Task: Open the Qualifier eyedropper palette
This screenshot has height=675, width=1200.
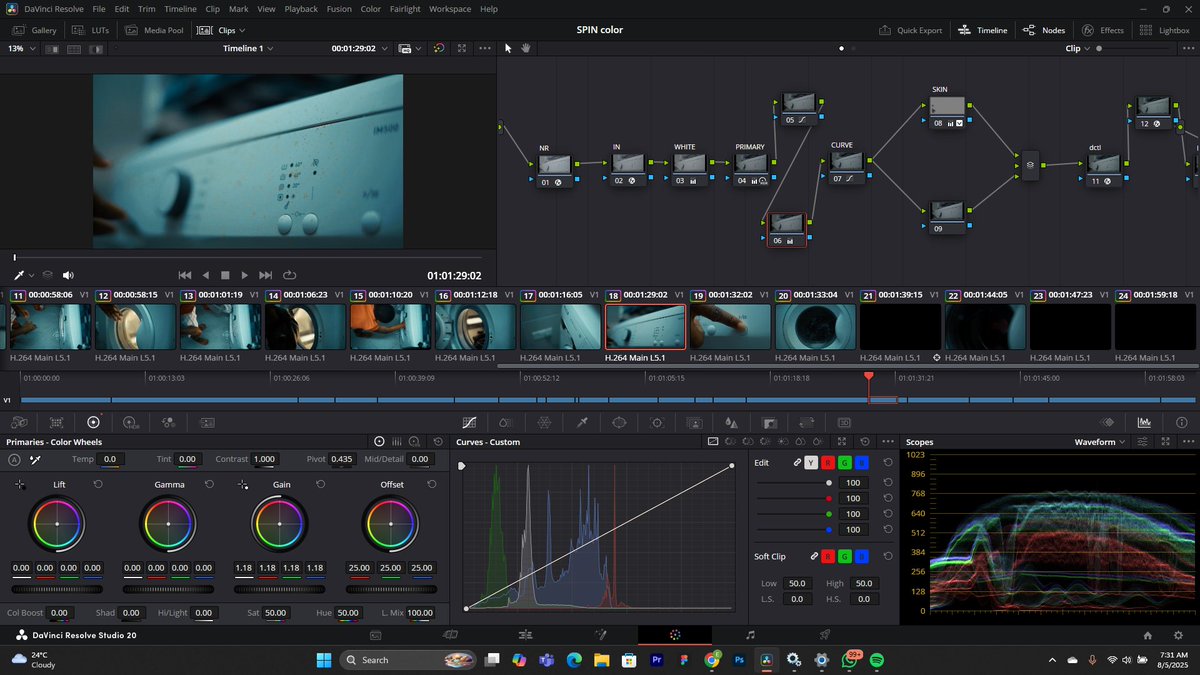Action: [x=581, y=422]
